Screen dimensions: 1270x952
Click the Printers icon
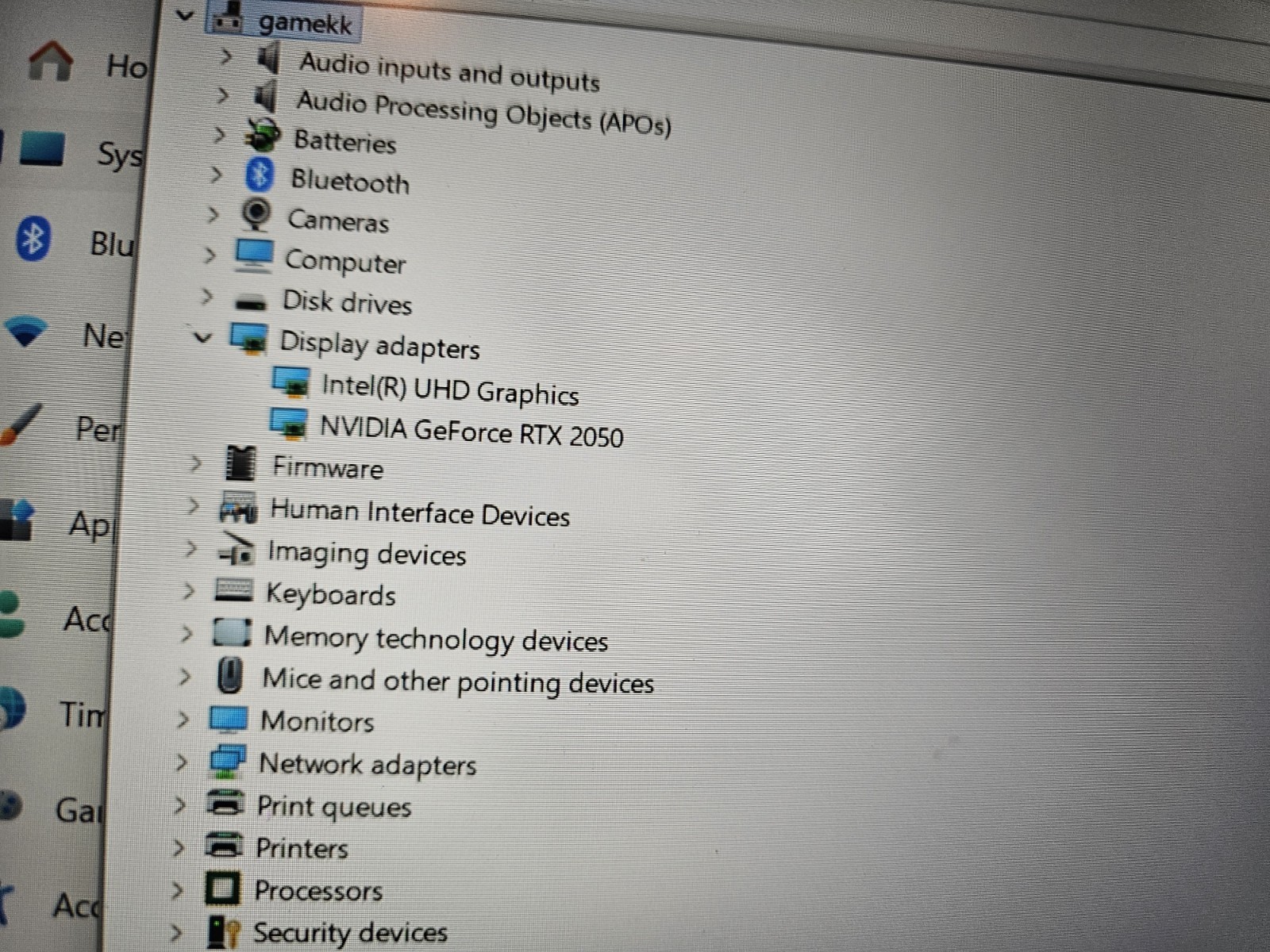click(x=223, y=845)
